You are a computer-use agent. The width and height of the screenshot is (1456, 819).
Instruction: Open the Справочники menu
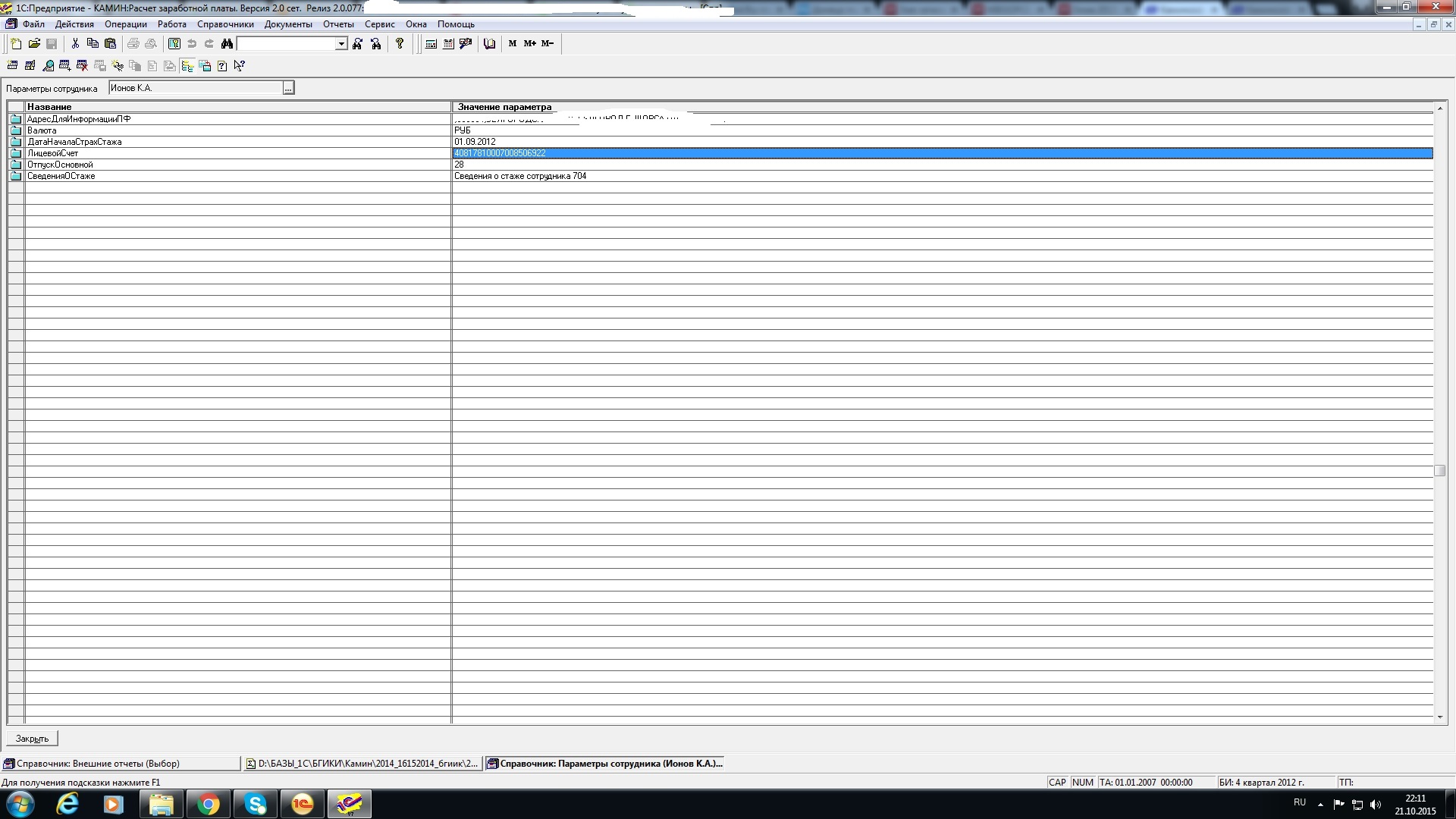(x=225, y=24)
